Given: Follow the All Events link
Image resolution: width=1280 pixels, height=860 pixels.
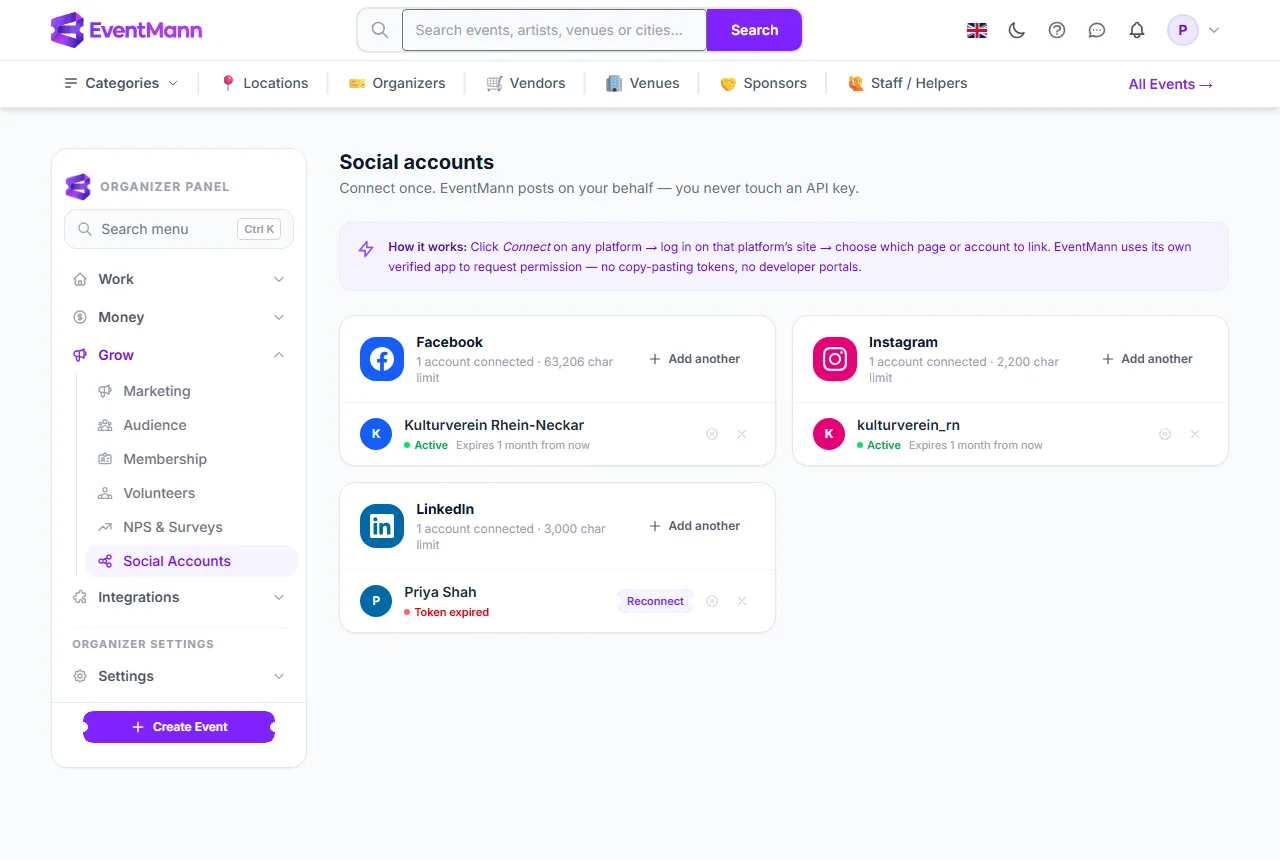Looking at the screenshot, I should (1171, 84).
